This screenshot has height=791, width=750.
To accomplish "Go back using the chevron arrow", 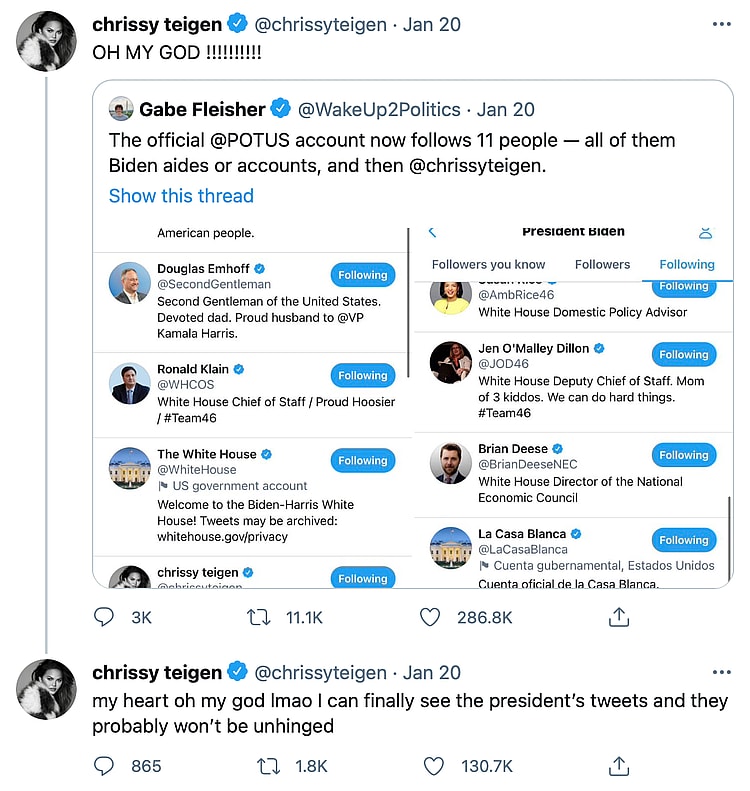I will pos(432,232).
